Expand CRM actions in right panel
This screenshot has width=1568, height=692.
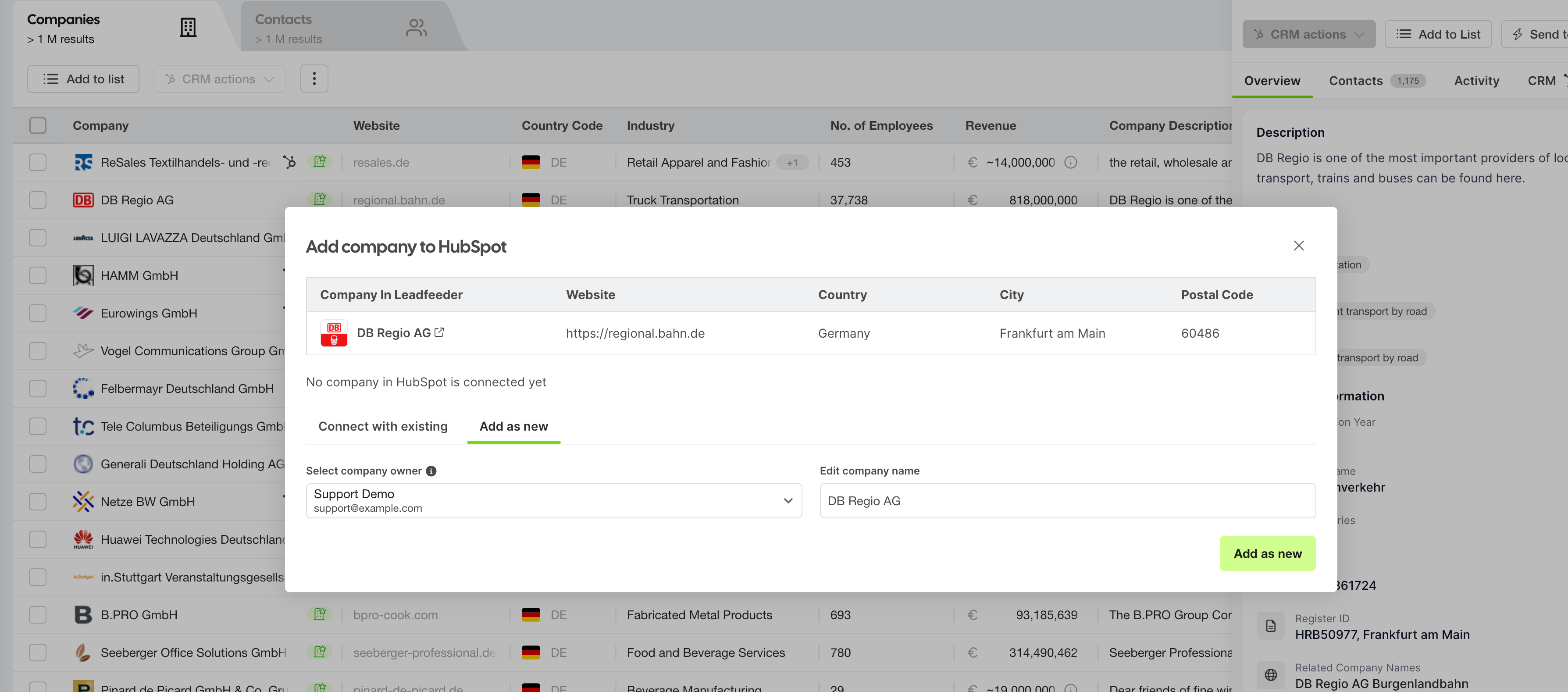click(1309, 34)
